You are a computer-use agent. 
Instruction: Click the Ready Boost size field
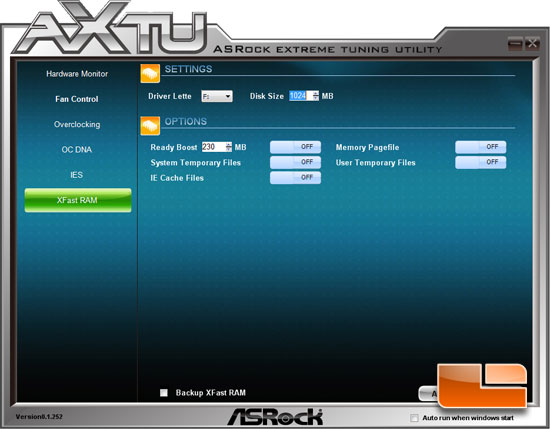(214, 147)
